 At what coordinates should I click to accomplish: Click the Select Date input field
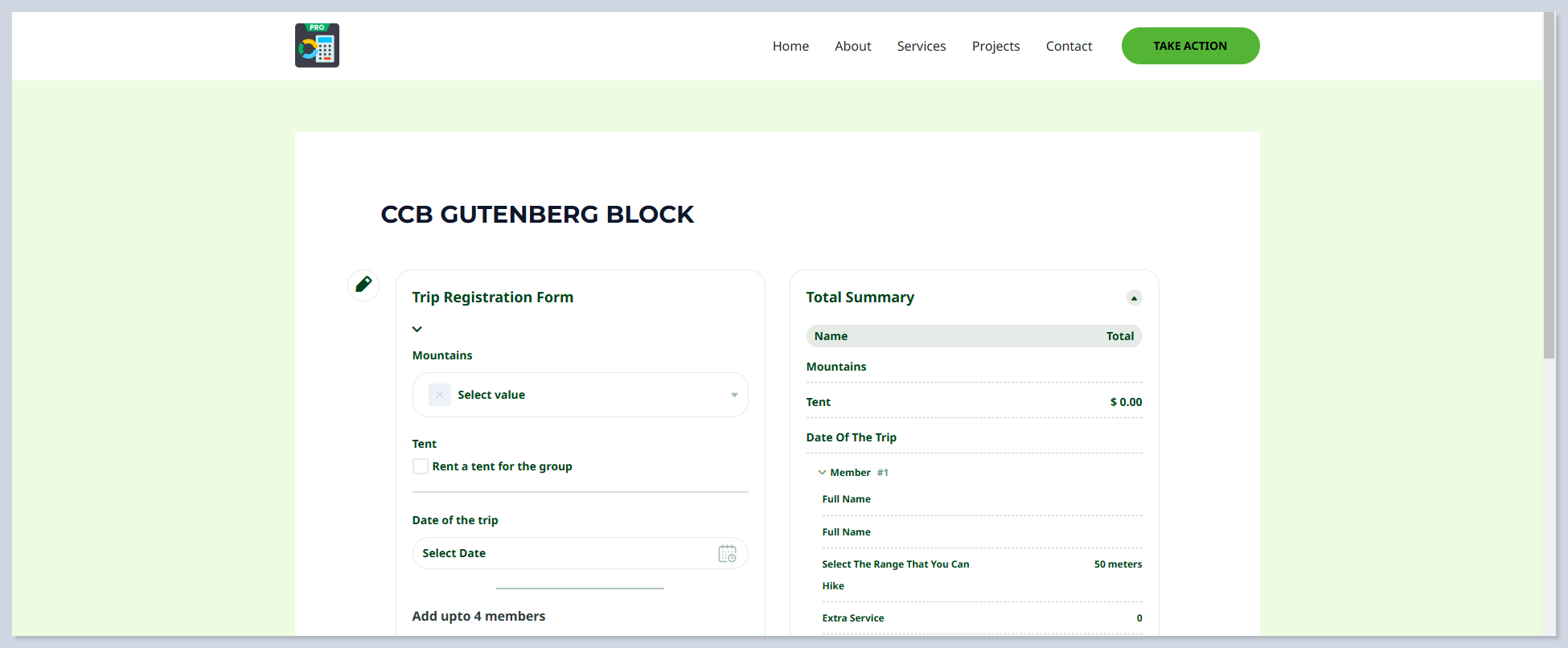click(x=563, y=553)
